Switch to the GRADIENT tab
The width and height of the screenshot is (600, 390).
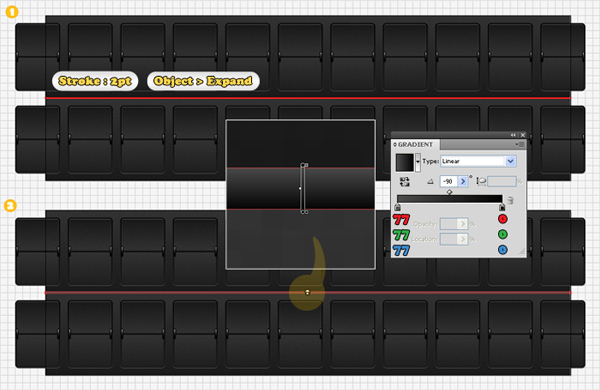pos(415,145)
